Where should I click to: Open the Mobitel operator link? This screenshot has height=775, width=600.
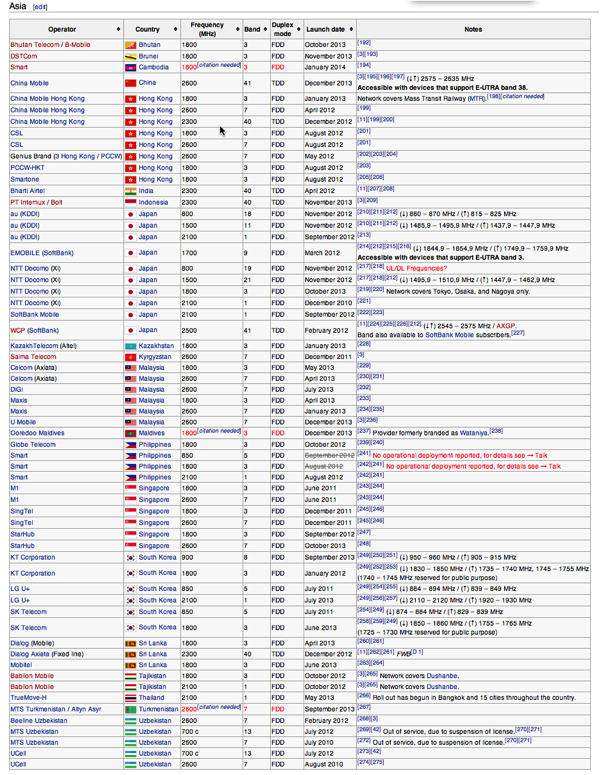pos(21,665)
